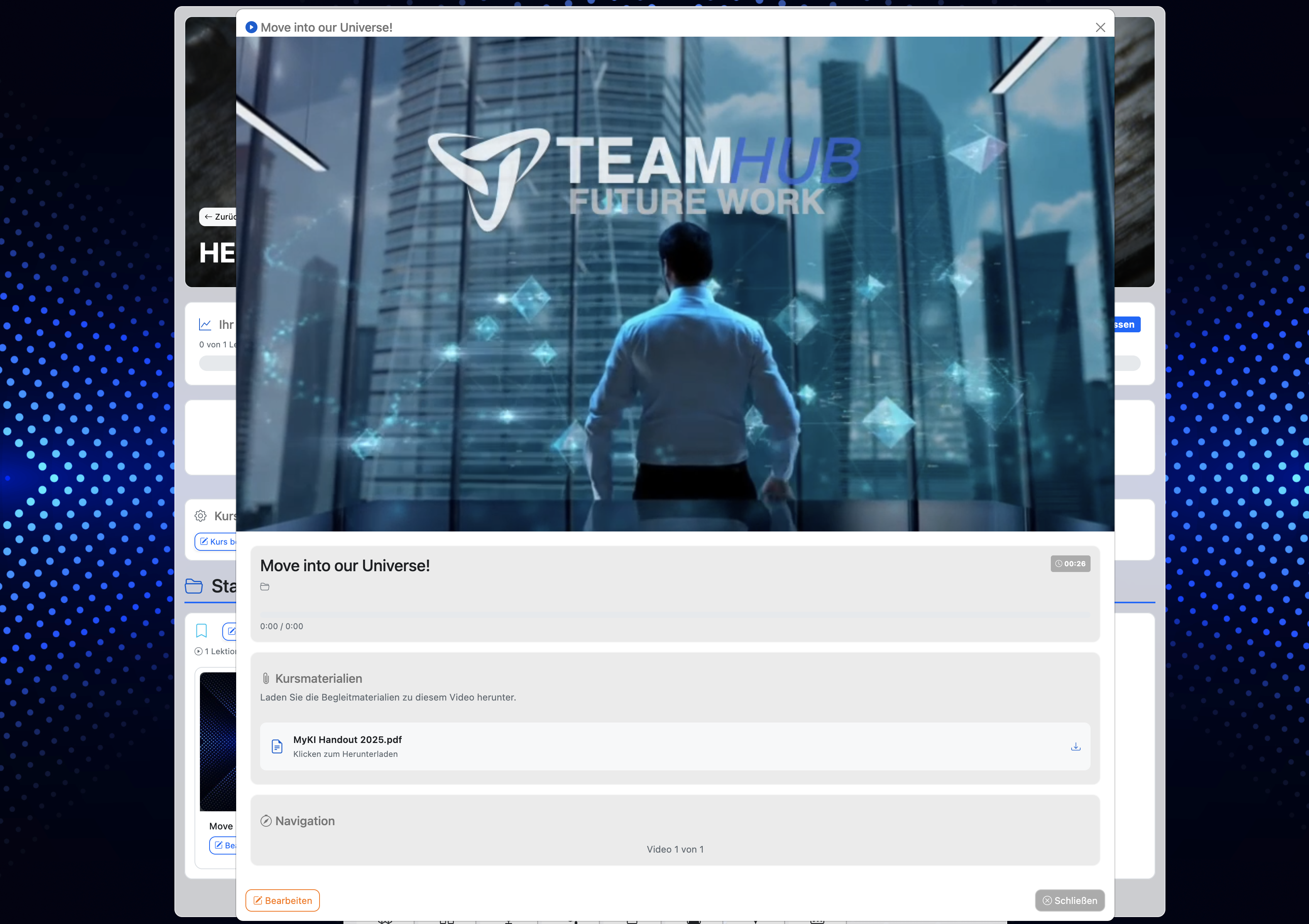The width and height of the screenshot is (1309, 924).
Task: Click the 'Move into our Universe!' heading below the video
Action: (x=345, y=565)
